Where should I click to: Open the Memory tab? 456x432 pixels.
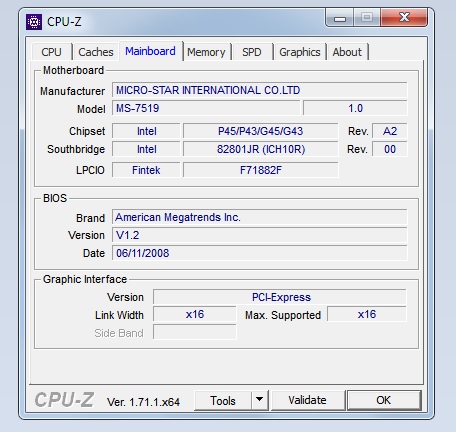pyautogui.click(x=206, y=52)
